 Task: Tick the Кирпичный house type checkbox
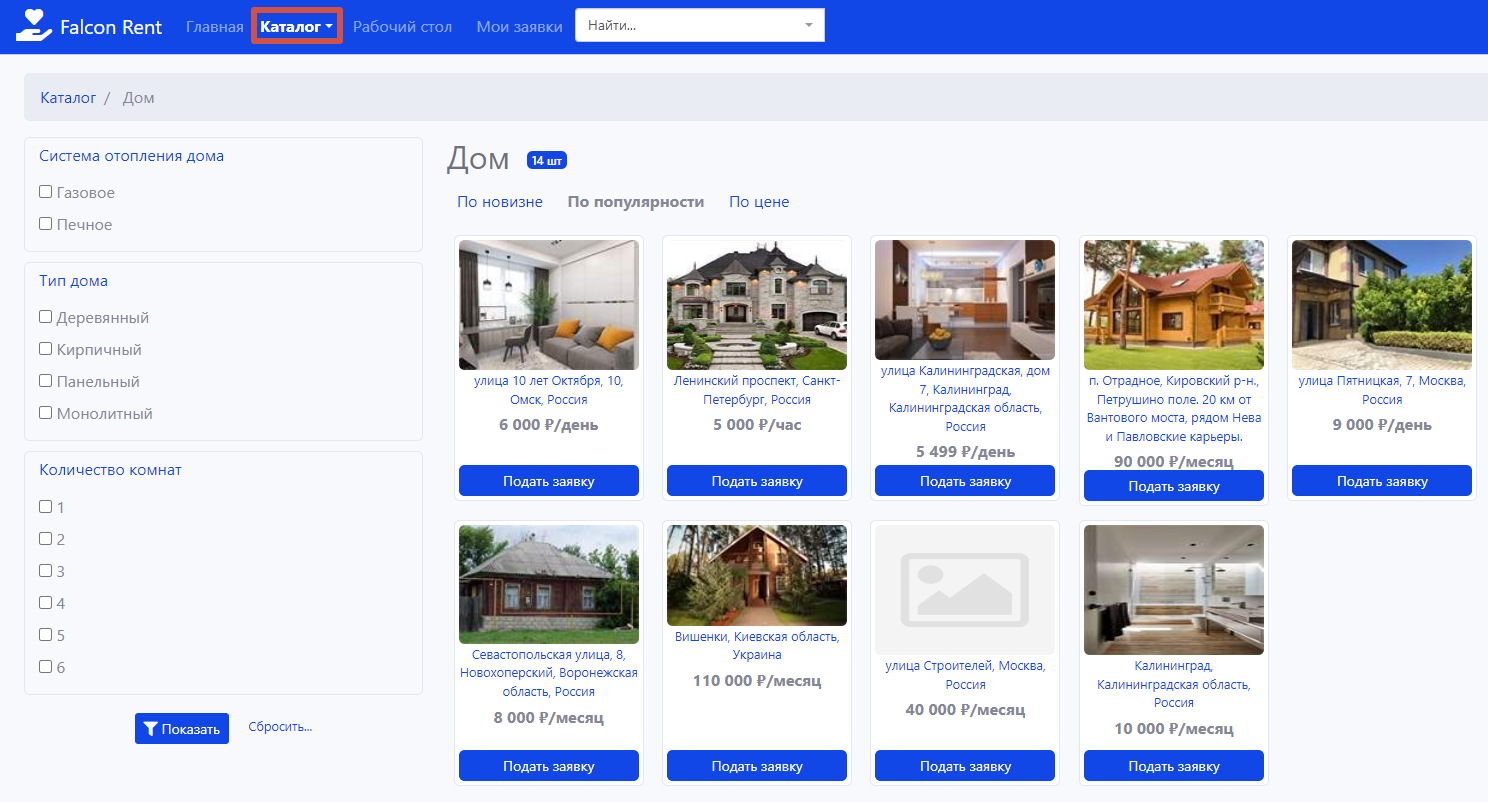coord(46,349)
